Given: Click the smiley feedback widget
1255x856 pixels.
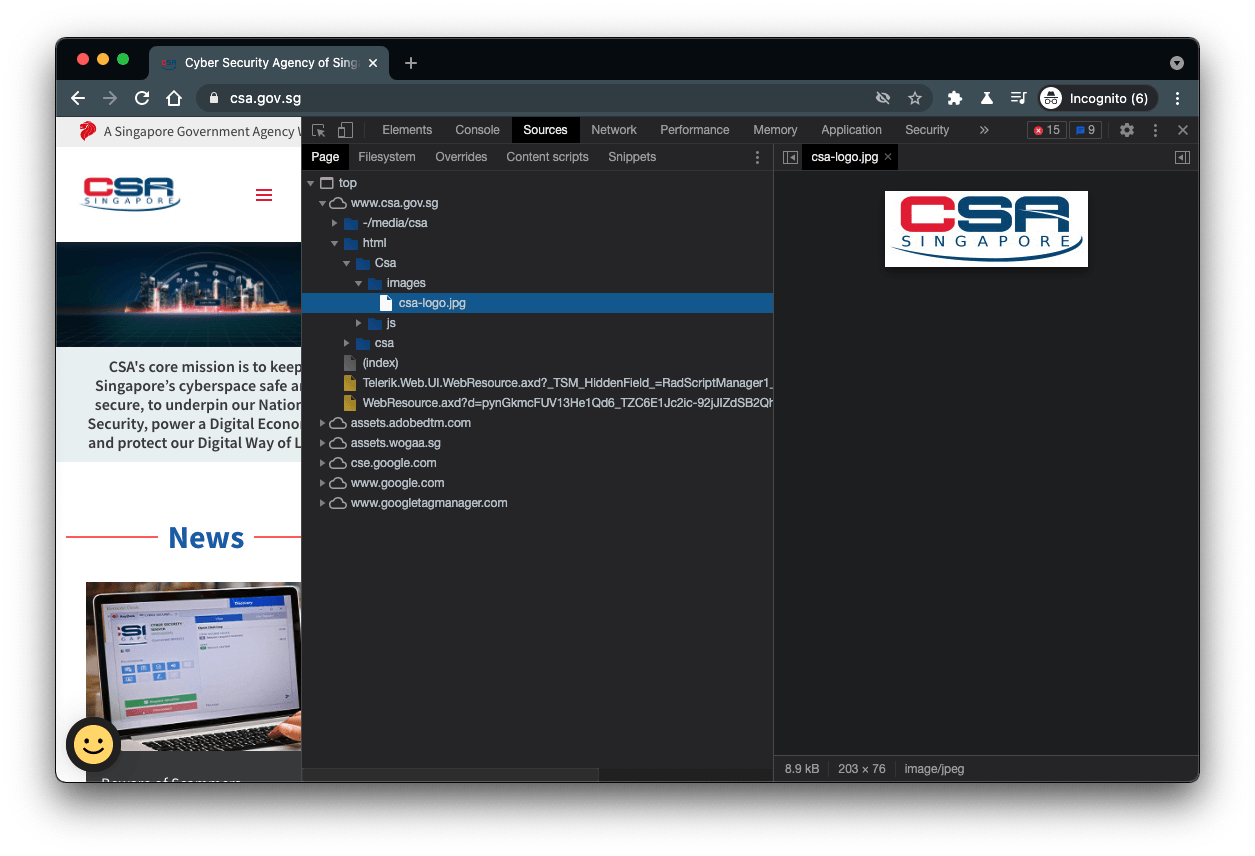Looking at the screenshot, I should [94, 744].
